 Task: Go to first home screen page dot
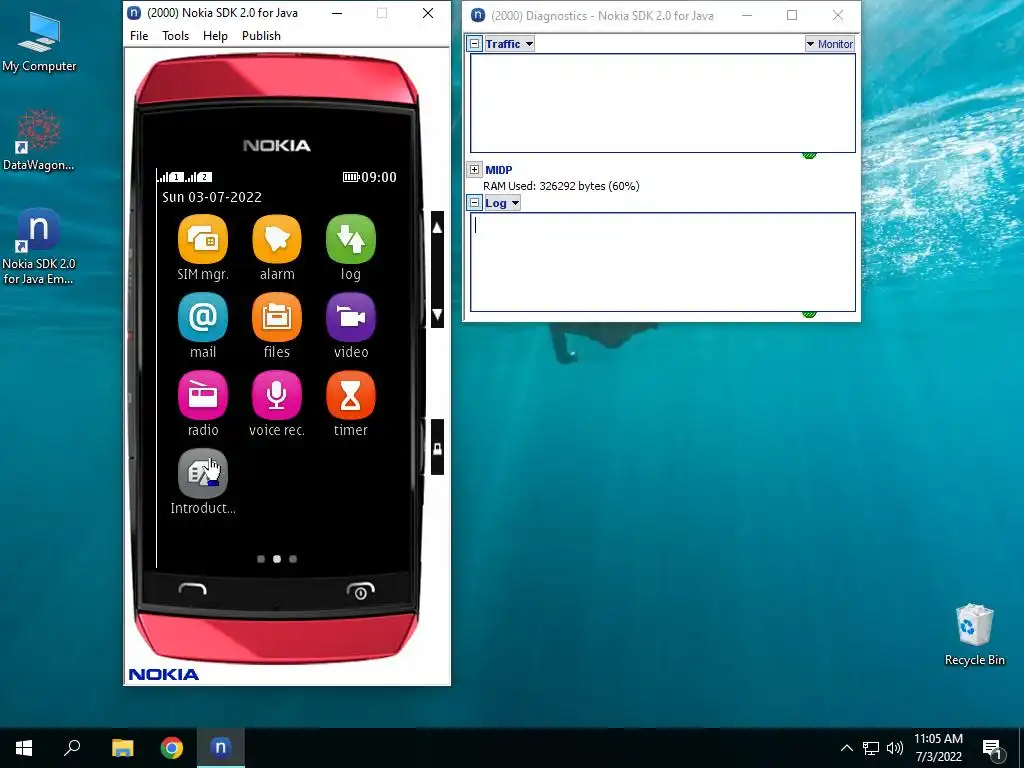[x=261, y=559]
